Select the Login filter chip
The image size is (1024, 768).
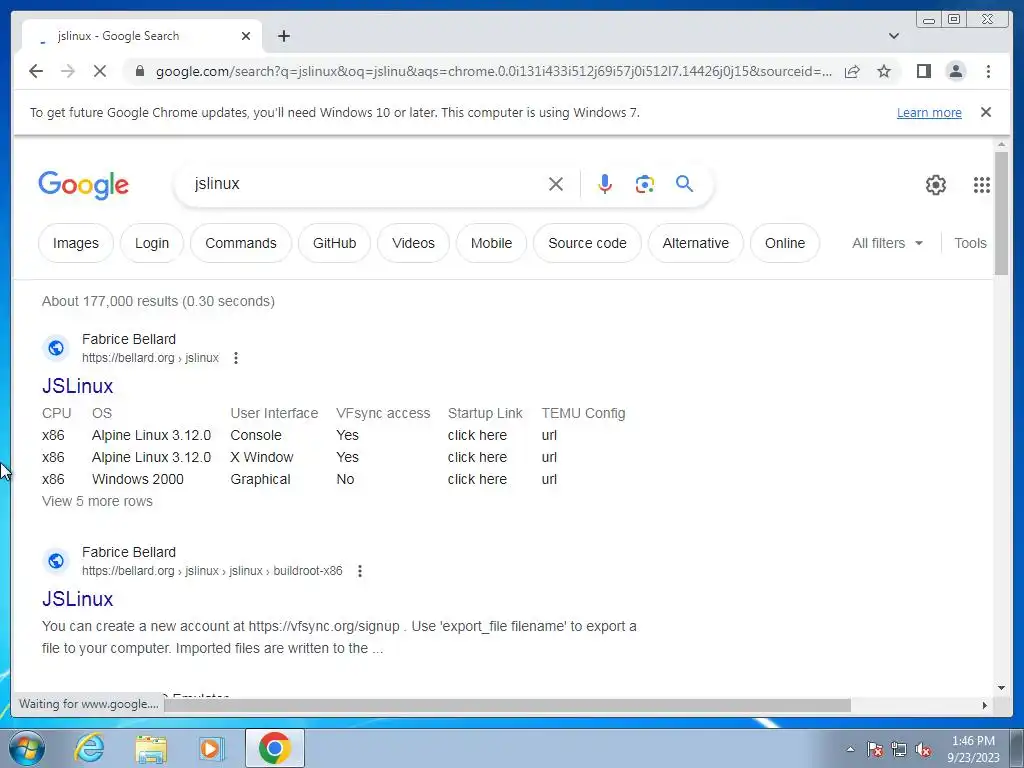pyautogui.click(x=152, y=243)
